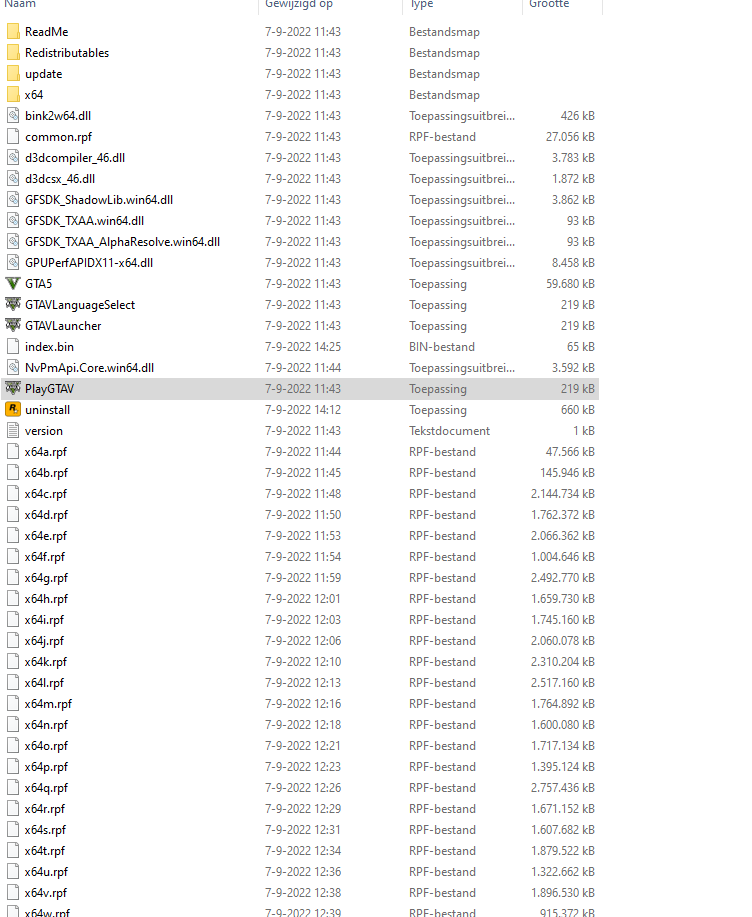Click the size value 27.056 kB
752x917 pixels.
coord(570,137)
